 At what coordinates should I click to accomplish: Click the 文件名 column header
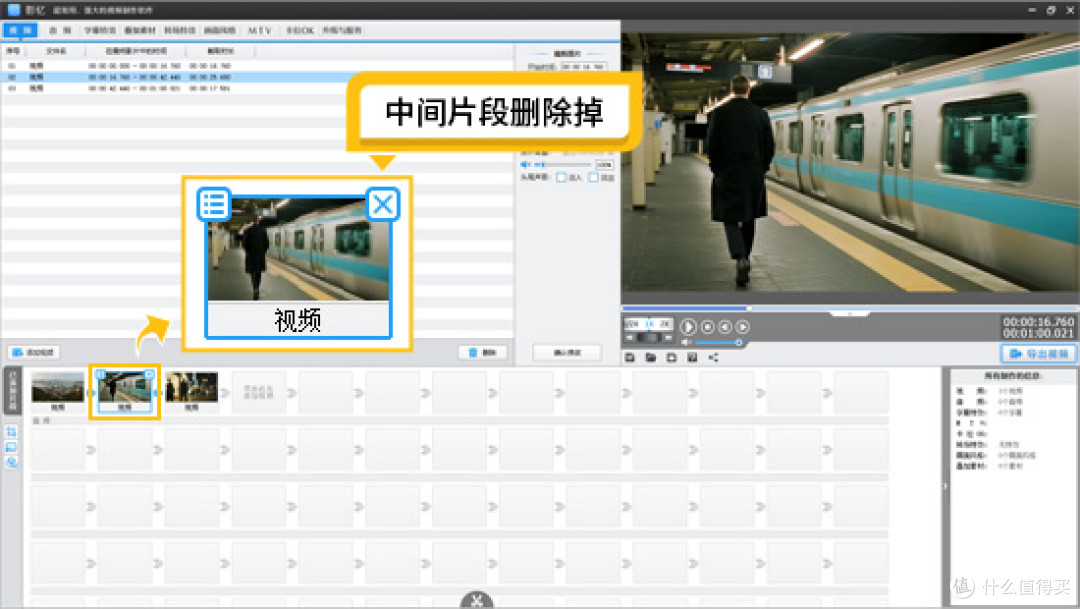click(56, 52)
